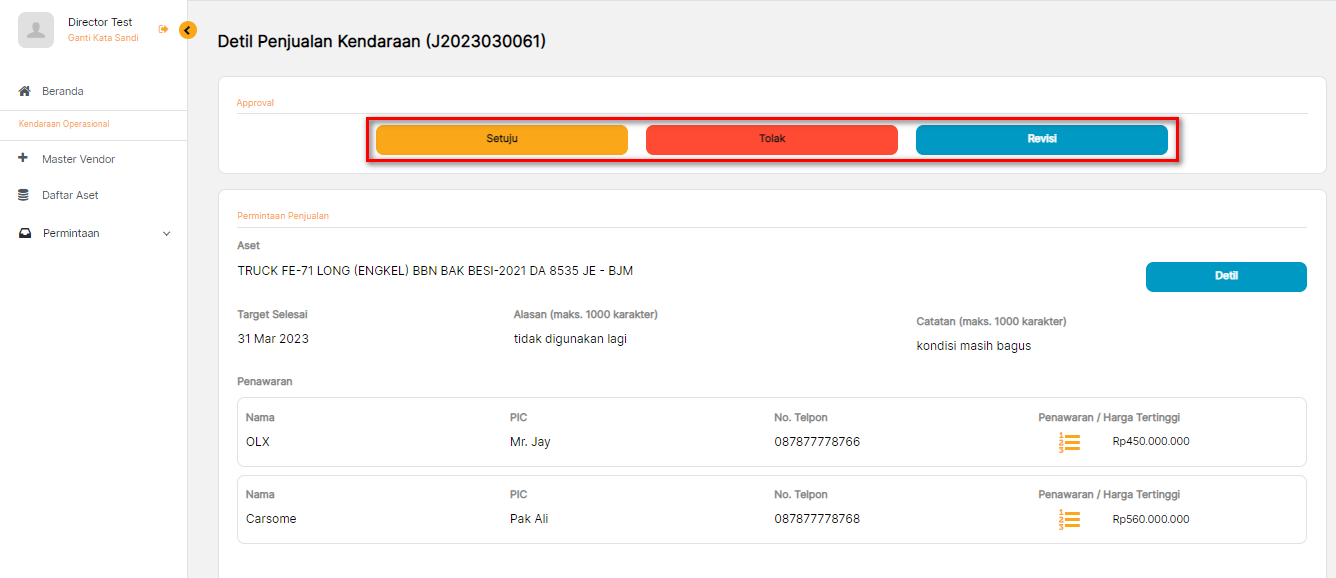
Task: Collapse the sidebar with the arrow button
Action: [x=188, y=31]
